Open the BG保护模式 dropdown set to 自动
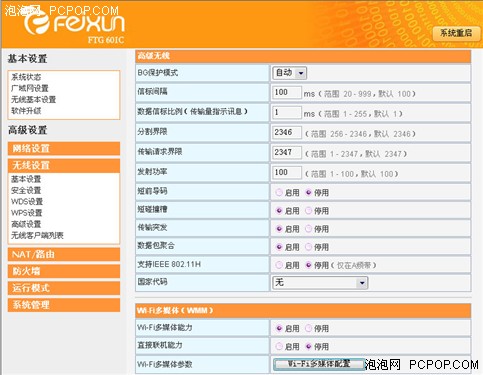The width and height of the screenshot is (483, 375). [289, 73]
